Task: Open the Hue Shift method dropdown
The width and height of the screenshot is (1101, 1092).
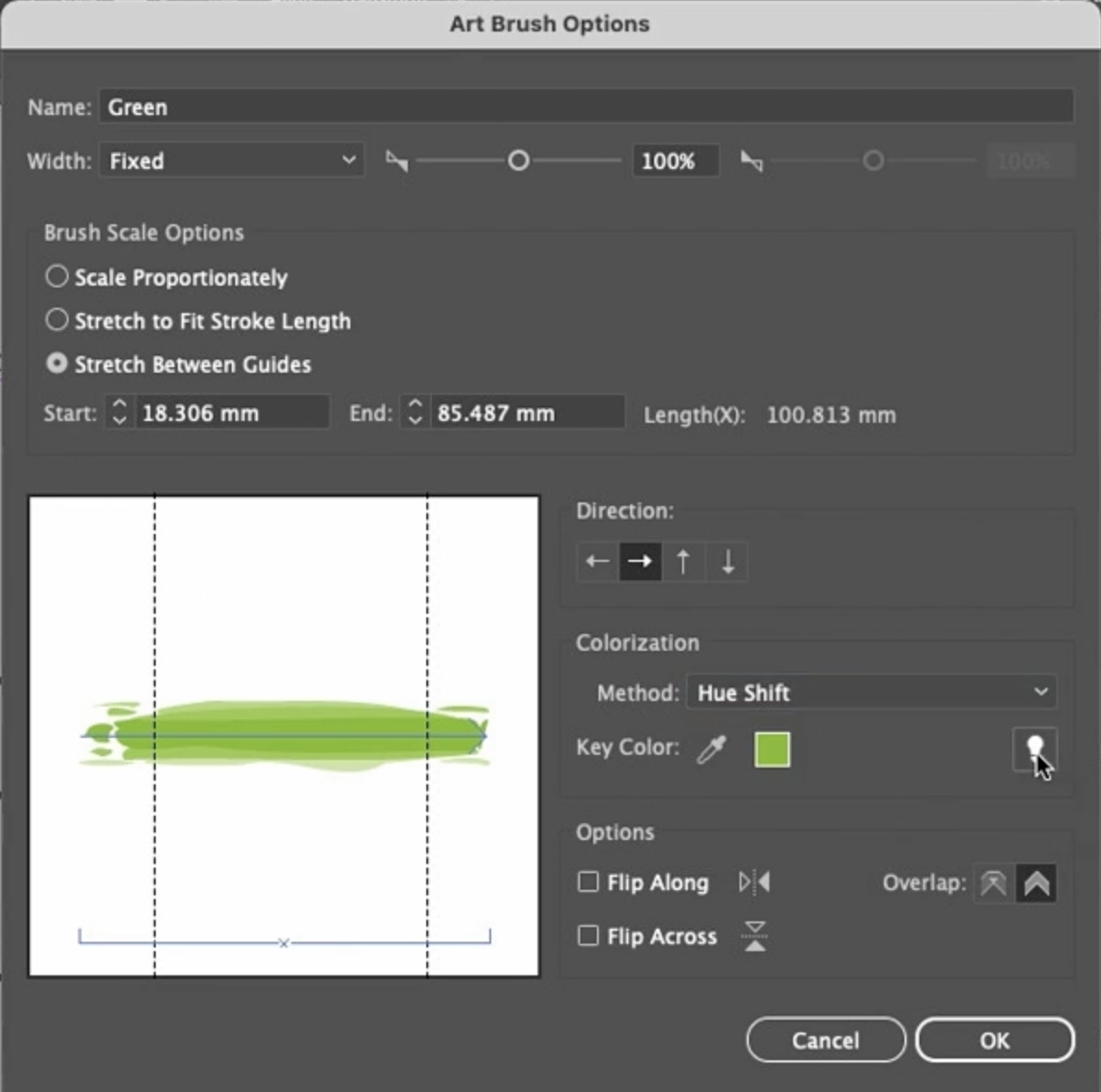Action: click(871, 692)
